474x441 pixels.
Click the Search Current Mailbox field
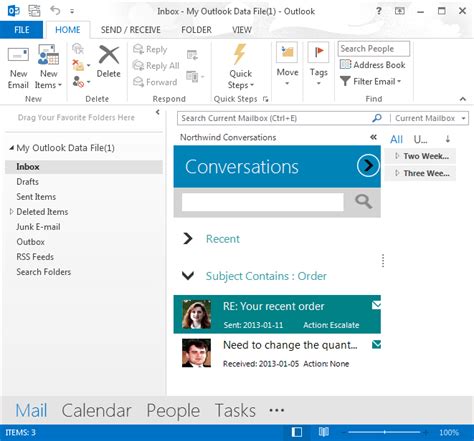tap(273, 118)
